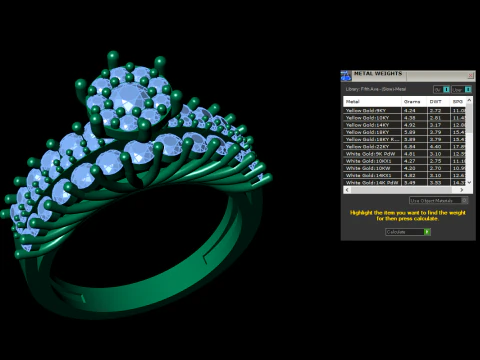Click the 3.53 DWT value for 14K PdW
The height and width of the screenshot is (360, 480).
coord(435,182)
